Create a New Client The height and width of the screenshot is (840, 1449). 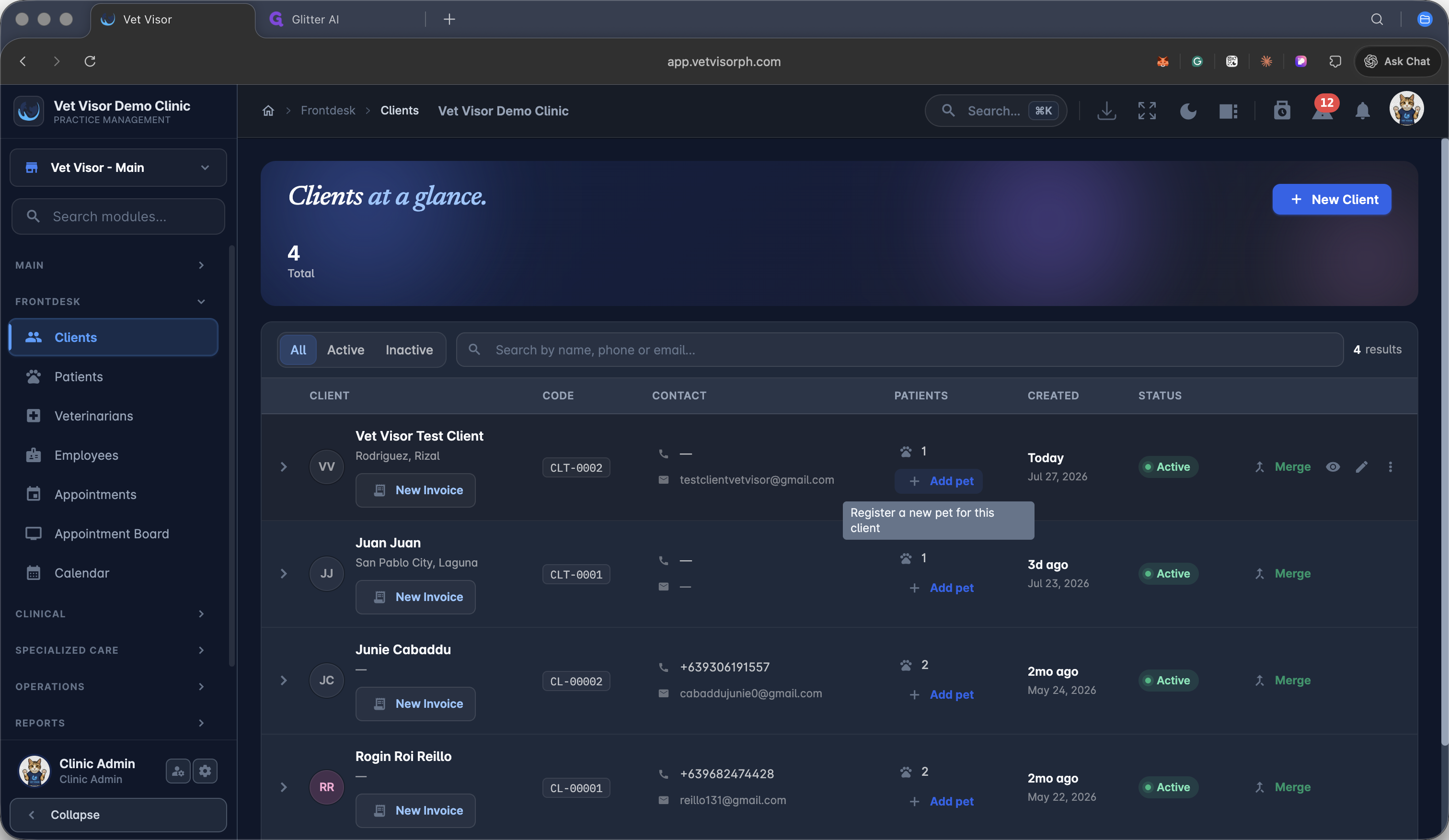(x=1331, y=199)
